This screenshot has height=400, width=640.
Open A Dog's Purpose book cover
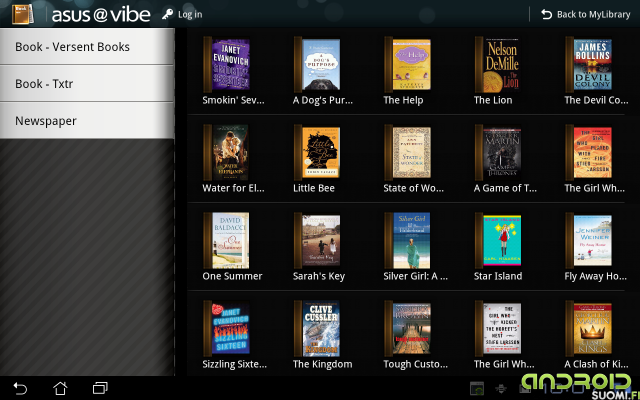point(317,64)
